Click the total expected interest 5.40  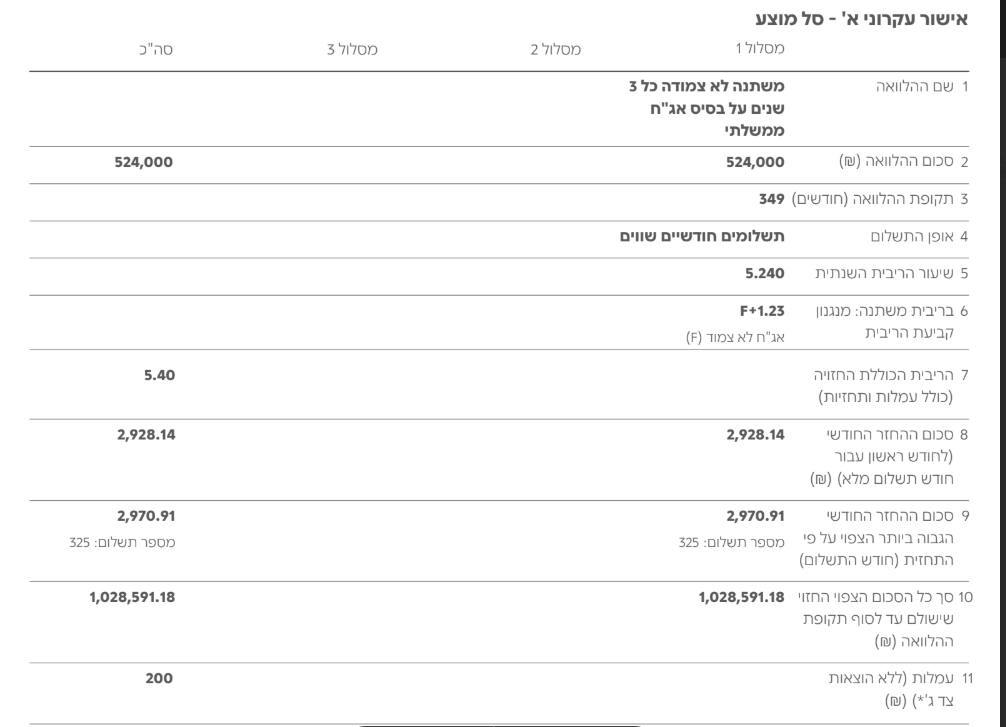click(x=158, y=377)
